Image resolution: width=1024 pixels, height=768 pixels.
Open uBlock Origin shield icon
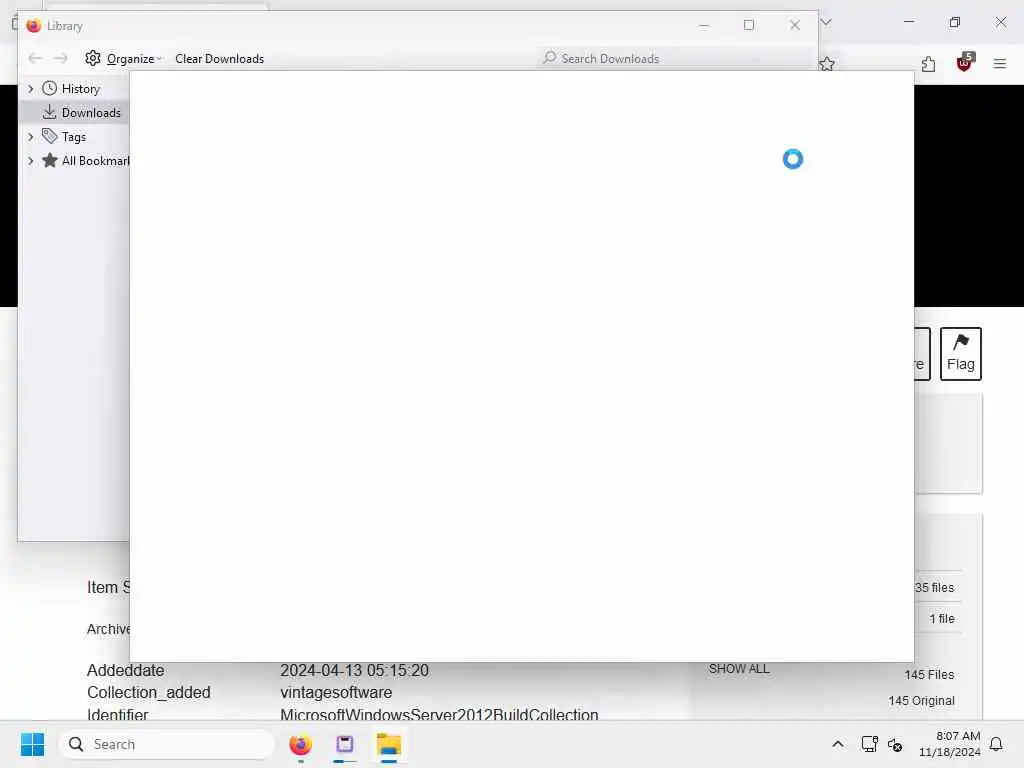(965, 63)
